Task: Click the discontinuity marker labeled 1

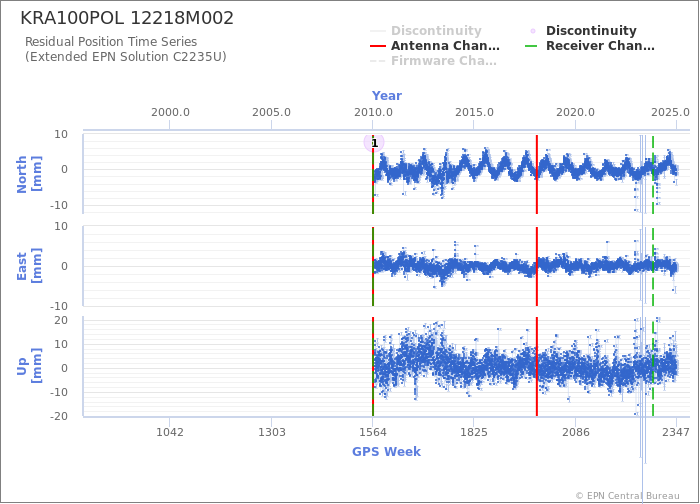Action: coord(374,143)
